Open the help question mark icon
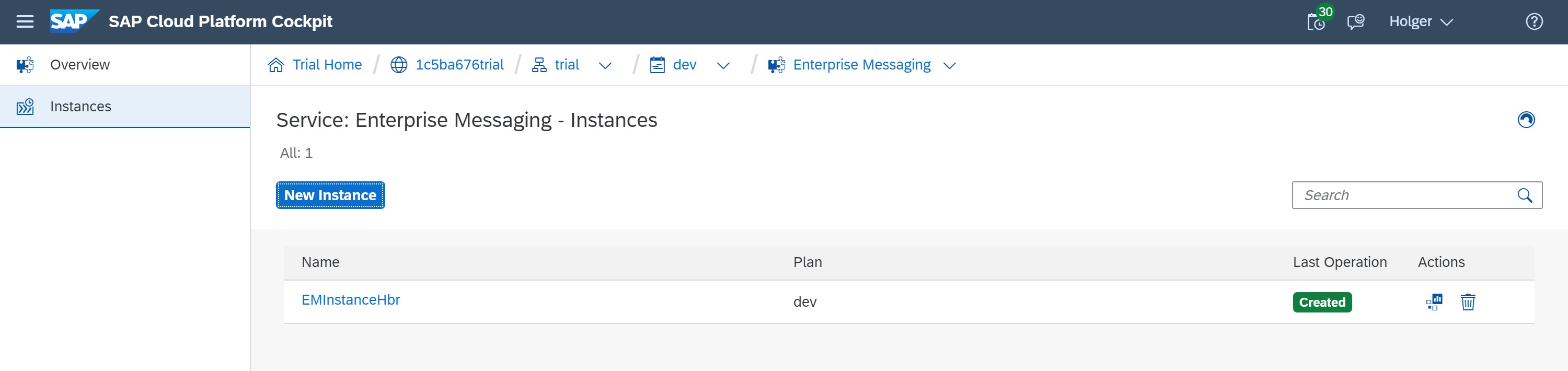 pyautogui.click(x=1534, y=22)
